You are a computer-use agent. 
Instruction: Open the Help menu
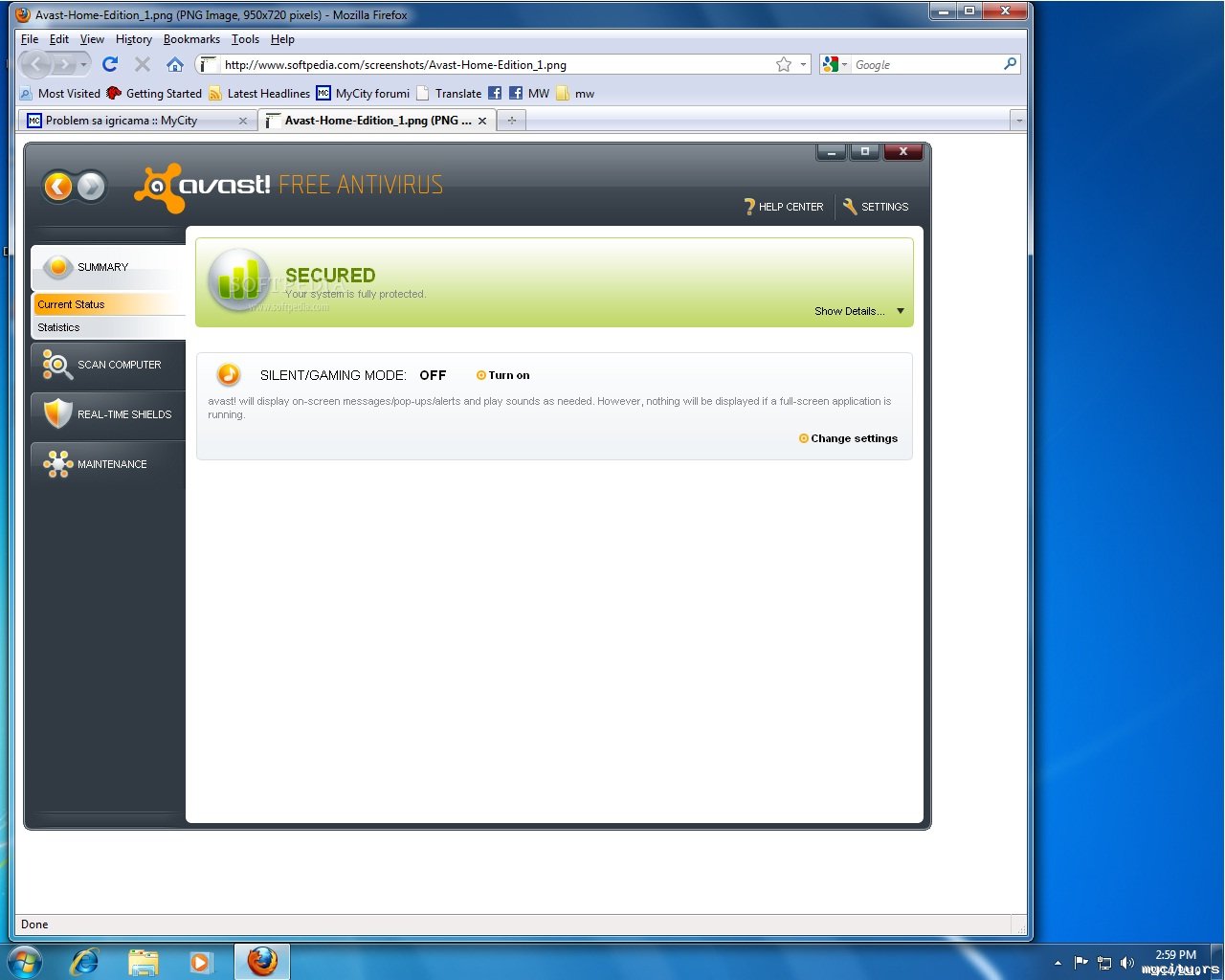click(282, 39)
